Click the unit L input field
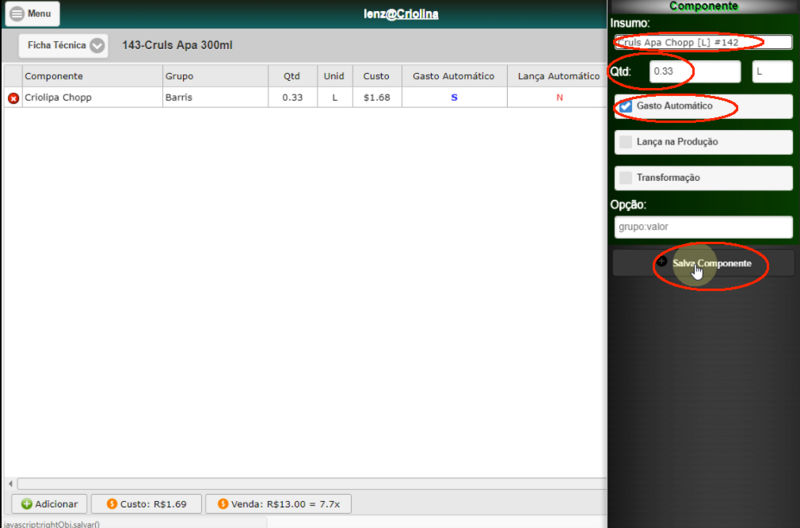Image resolution: width=800 pixels, height=528 pixels. tap(772, 71)
